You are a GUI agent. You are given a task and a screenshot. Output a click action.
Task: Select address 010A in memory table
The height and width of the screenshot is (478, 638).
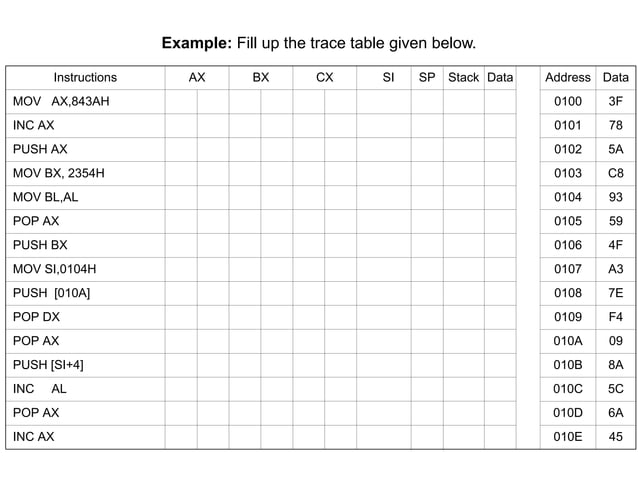568,341
